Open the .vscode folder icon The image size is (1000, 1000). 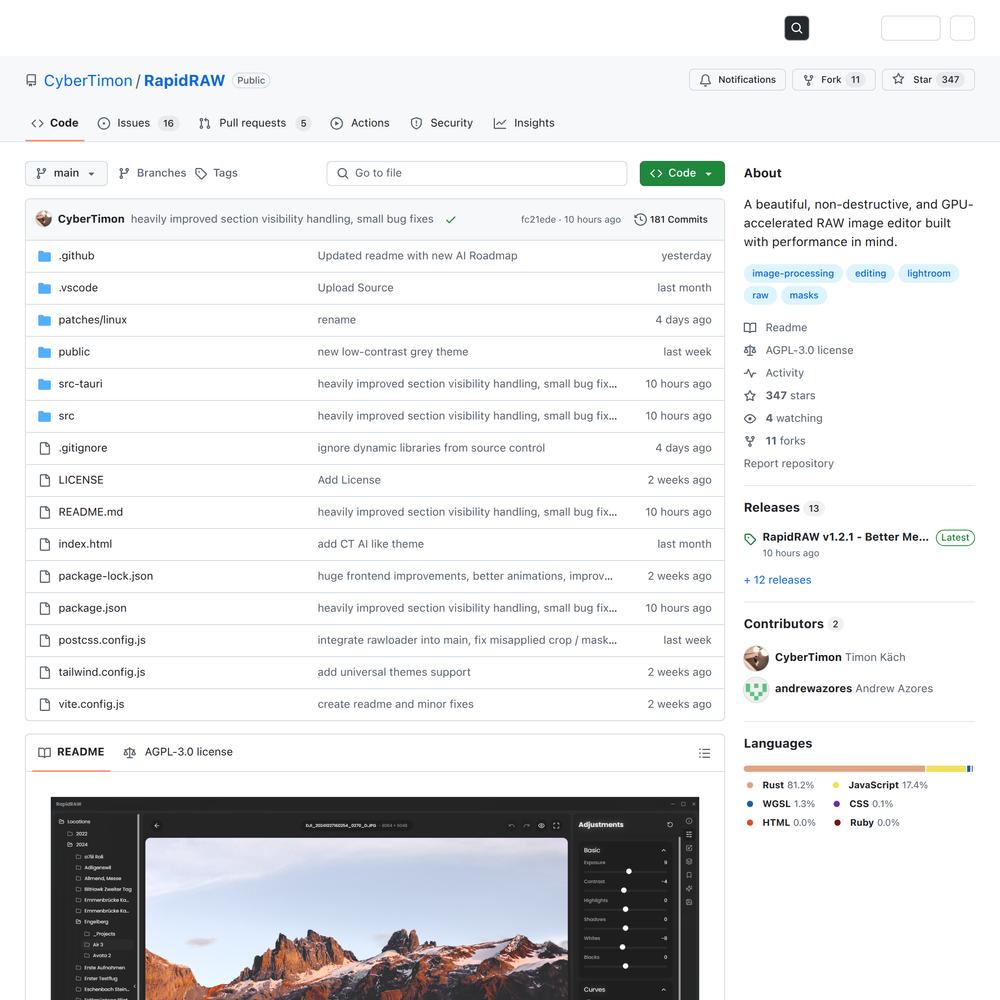pyautogui.click(x=45, y=288)
